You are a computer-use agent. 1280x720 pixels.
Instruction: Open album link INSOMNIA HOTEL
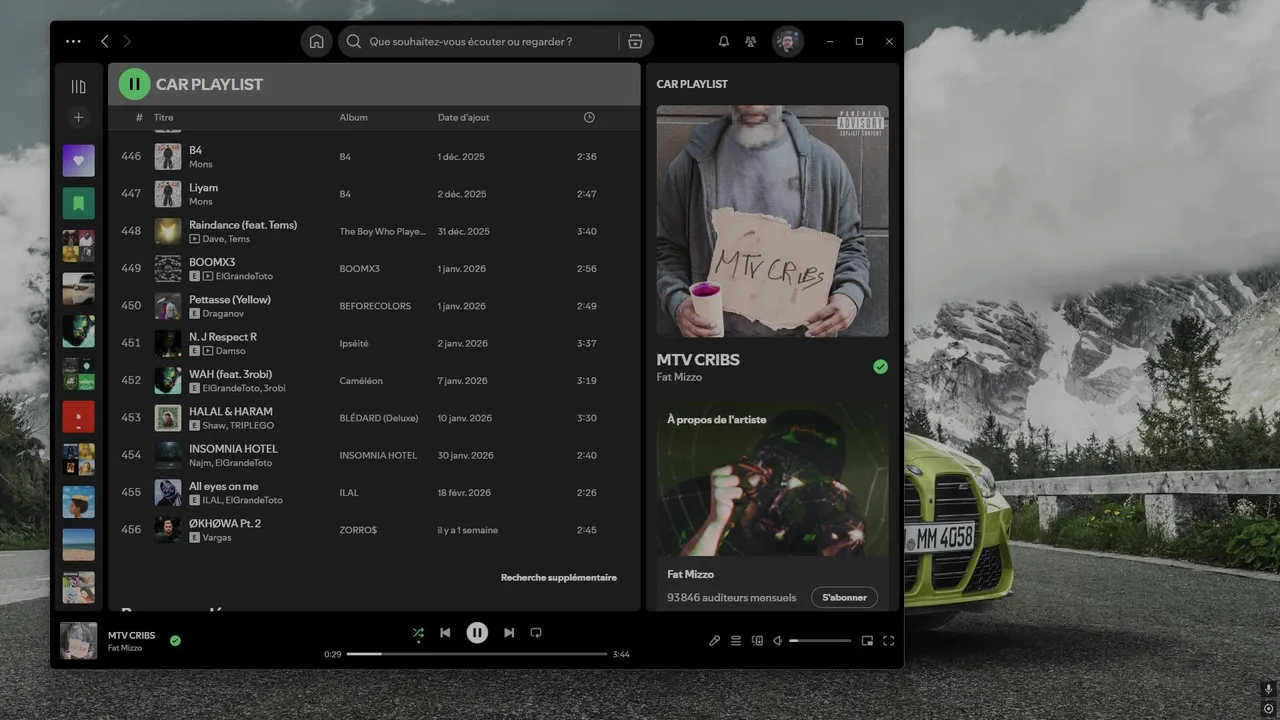tap(378, 455)
